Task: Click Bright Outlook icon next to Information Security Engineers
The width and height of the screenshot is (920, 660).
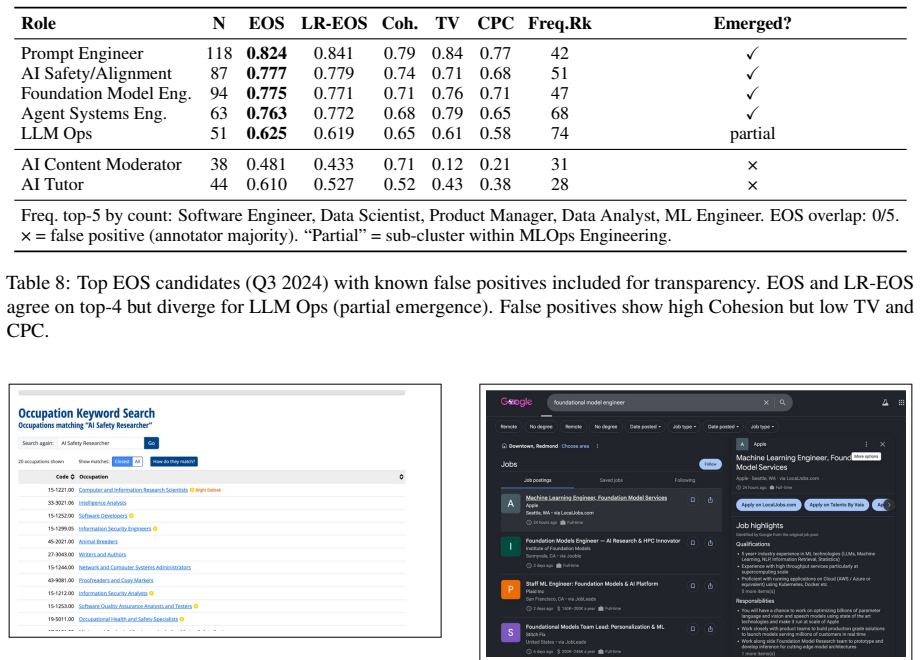Action: pyautogui.click(x=155, y=529)
